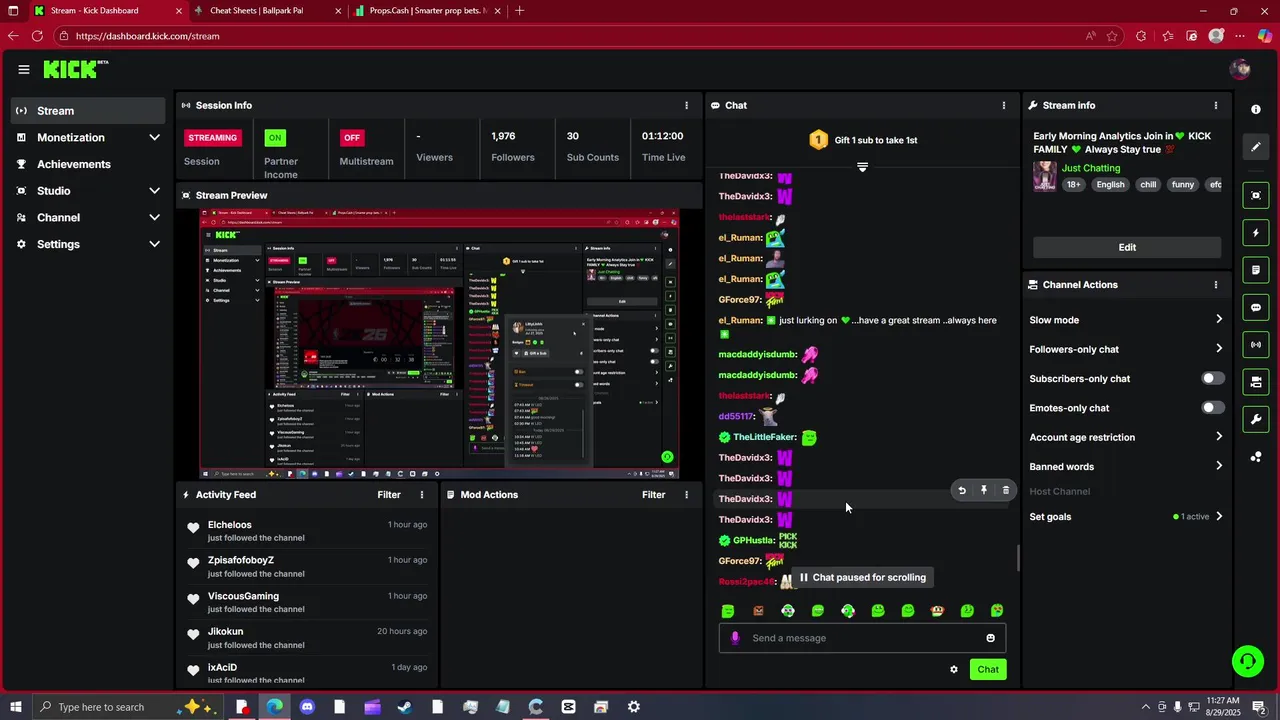The width and height of the screenshot is (1280, 720).
Task: Click the English stream tag
Action: click(1110, 185)
